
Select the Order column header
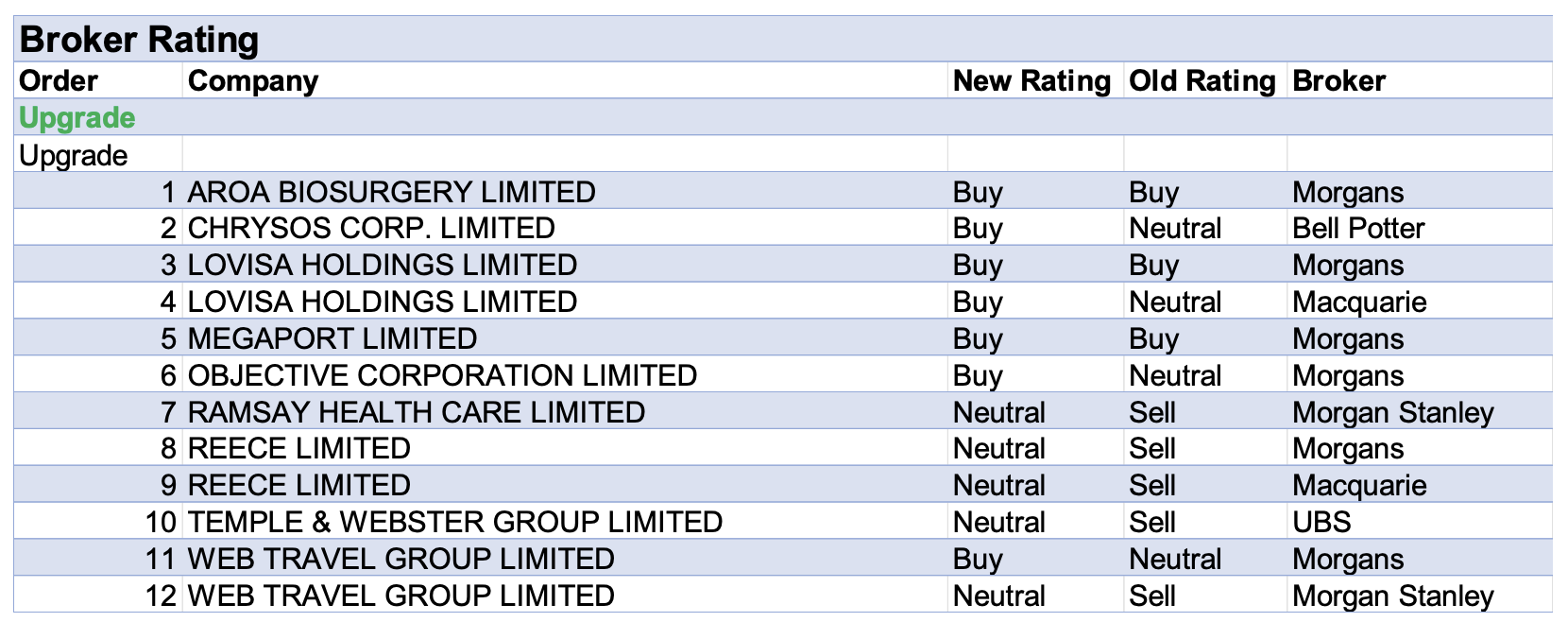[59, 81]
